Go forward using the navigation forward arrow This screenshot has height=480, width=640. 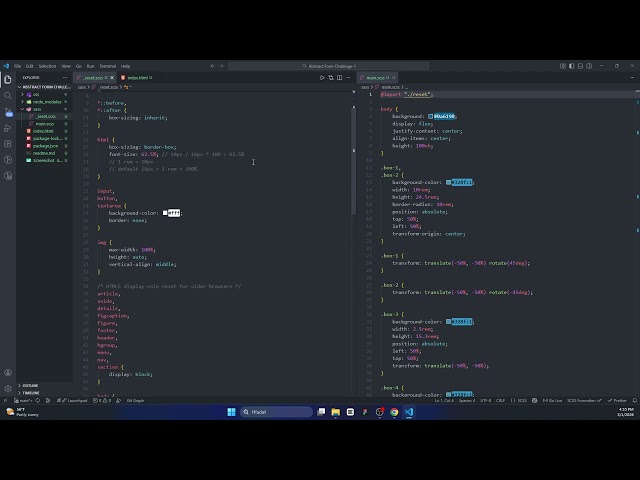[221, 66]
